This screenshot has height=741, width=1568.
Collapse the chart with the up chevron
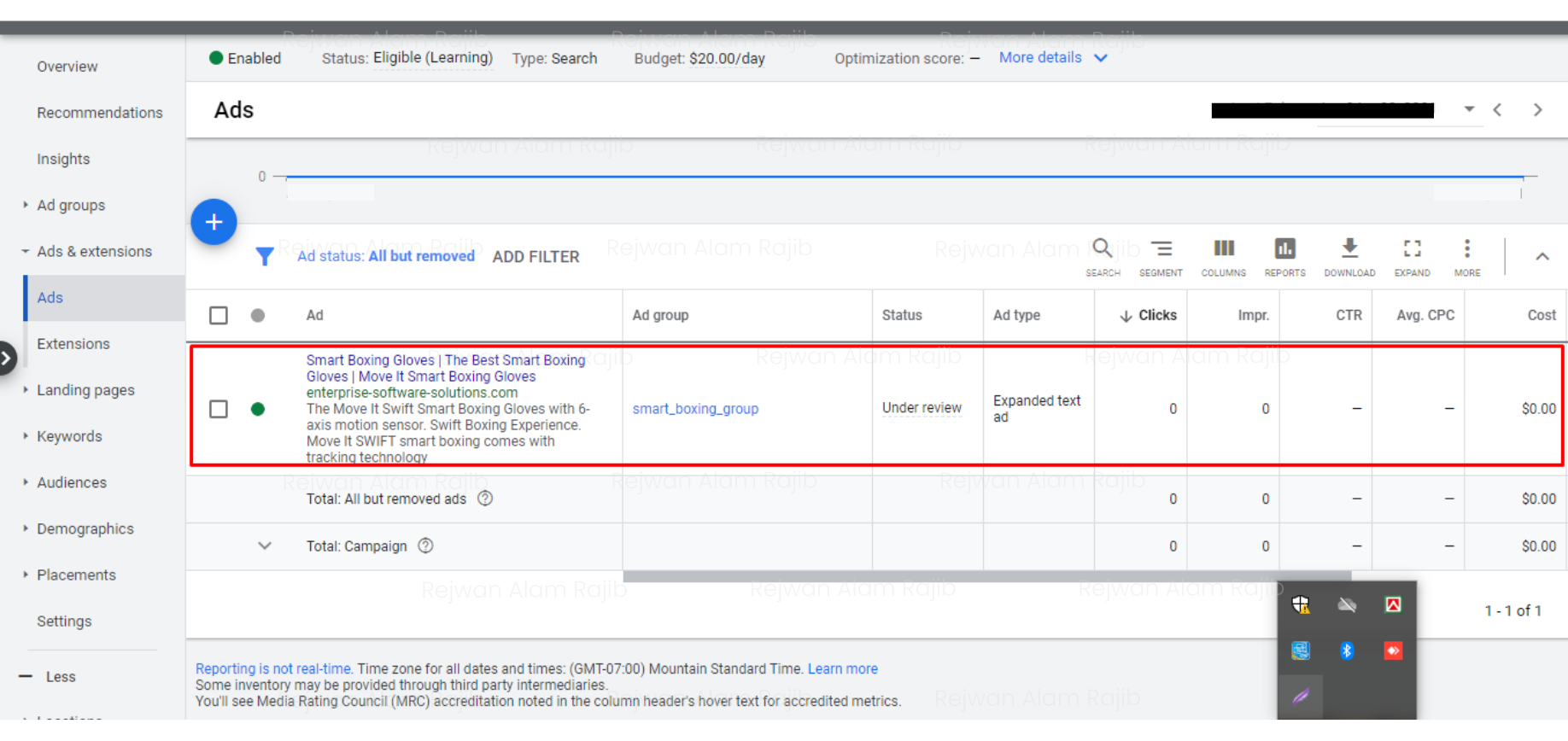point(1542,256)
